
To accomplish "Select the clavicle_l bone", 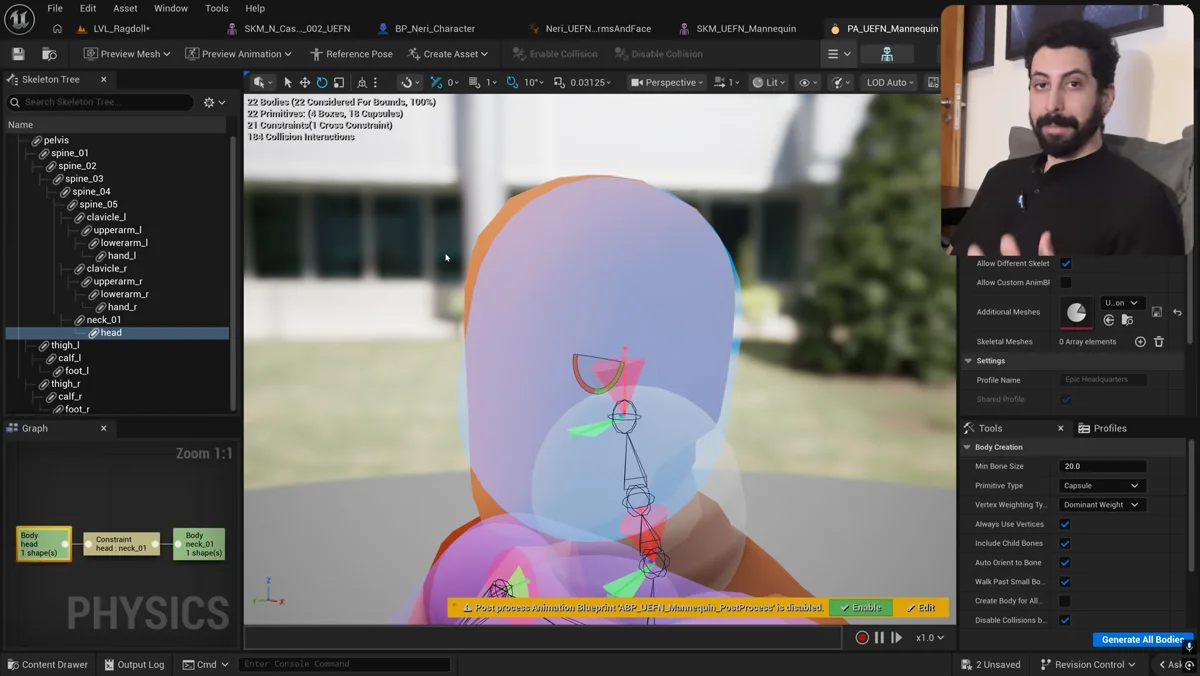I will coord(106,217).
